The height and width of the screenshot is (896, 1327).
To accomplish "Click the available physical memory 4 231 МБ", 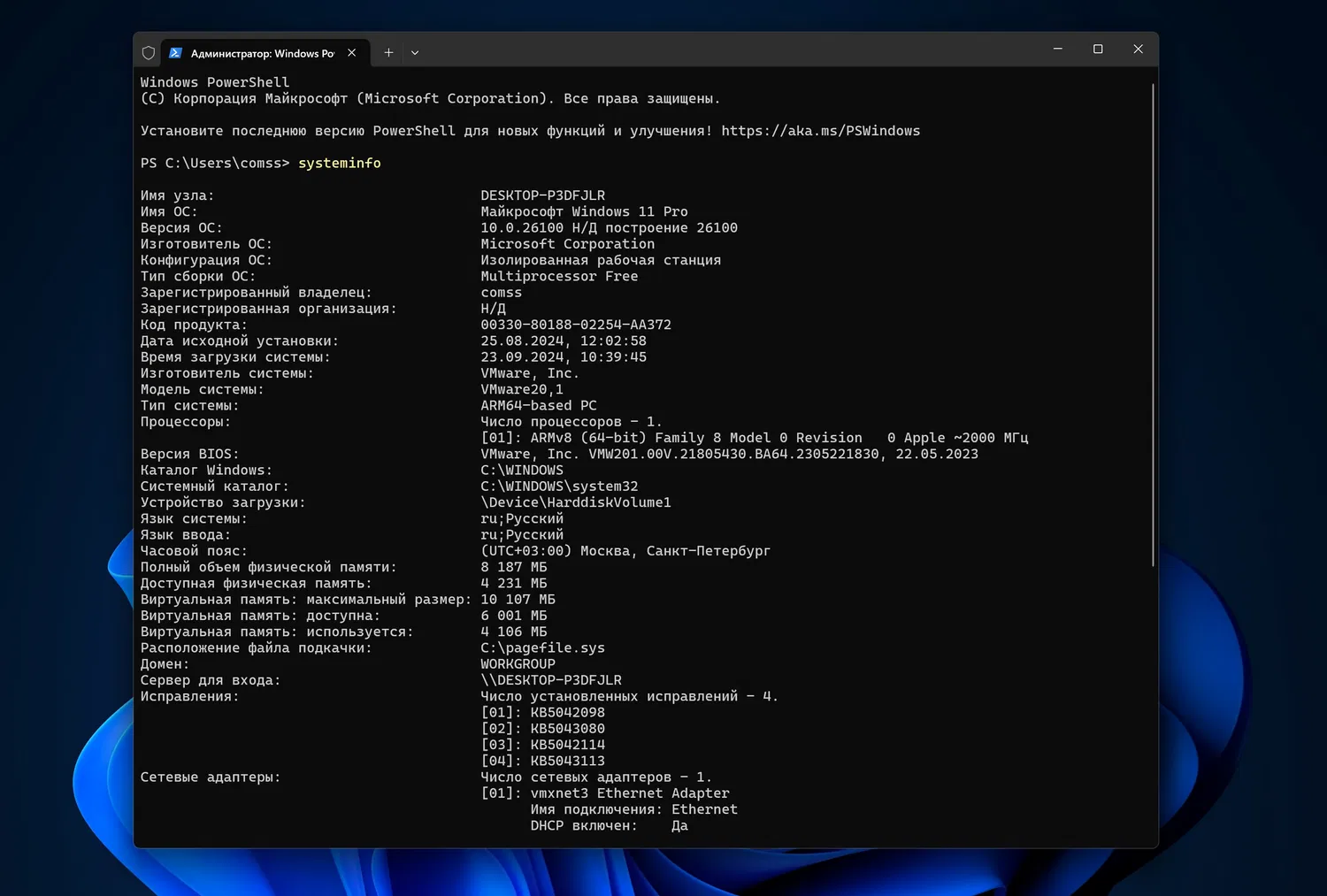I will point(514,584).
